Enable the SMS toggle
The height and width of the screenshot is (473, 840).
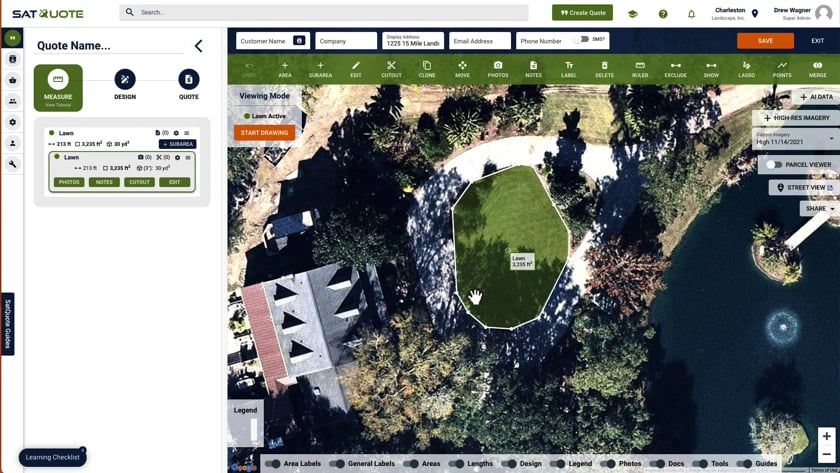tap(581, 39)
